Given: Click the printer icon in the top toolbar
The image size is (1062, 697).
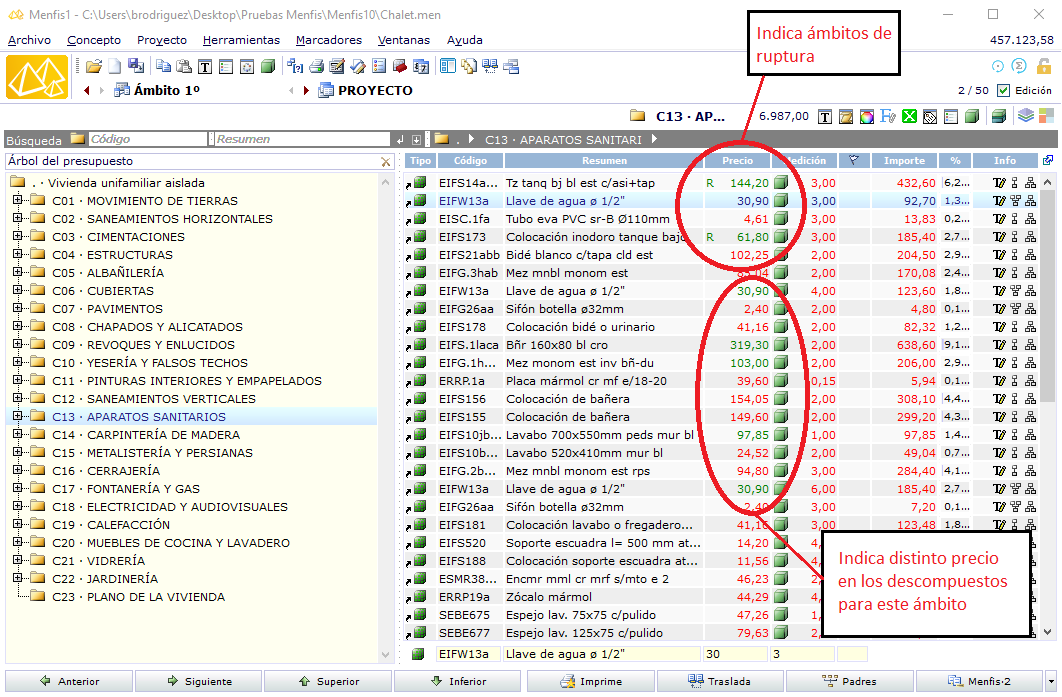Looking at the screenshot, I should [316, 66].
